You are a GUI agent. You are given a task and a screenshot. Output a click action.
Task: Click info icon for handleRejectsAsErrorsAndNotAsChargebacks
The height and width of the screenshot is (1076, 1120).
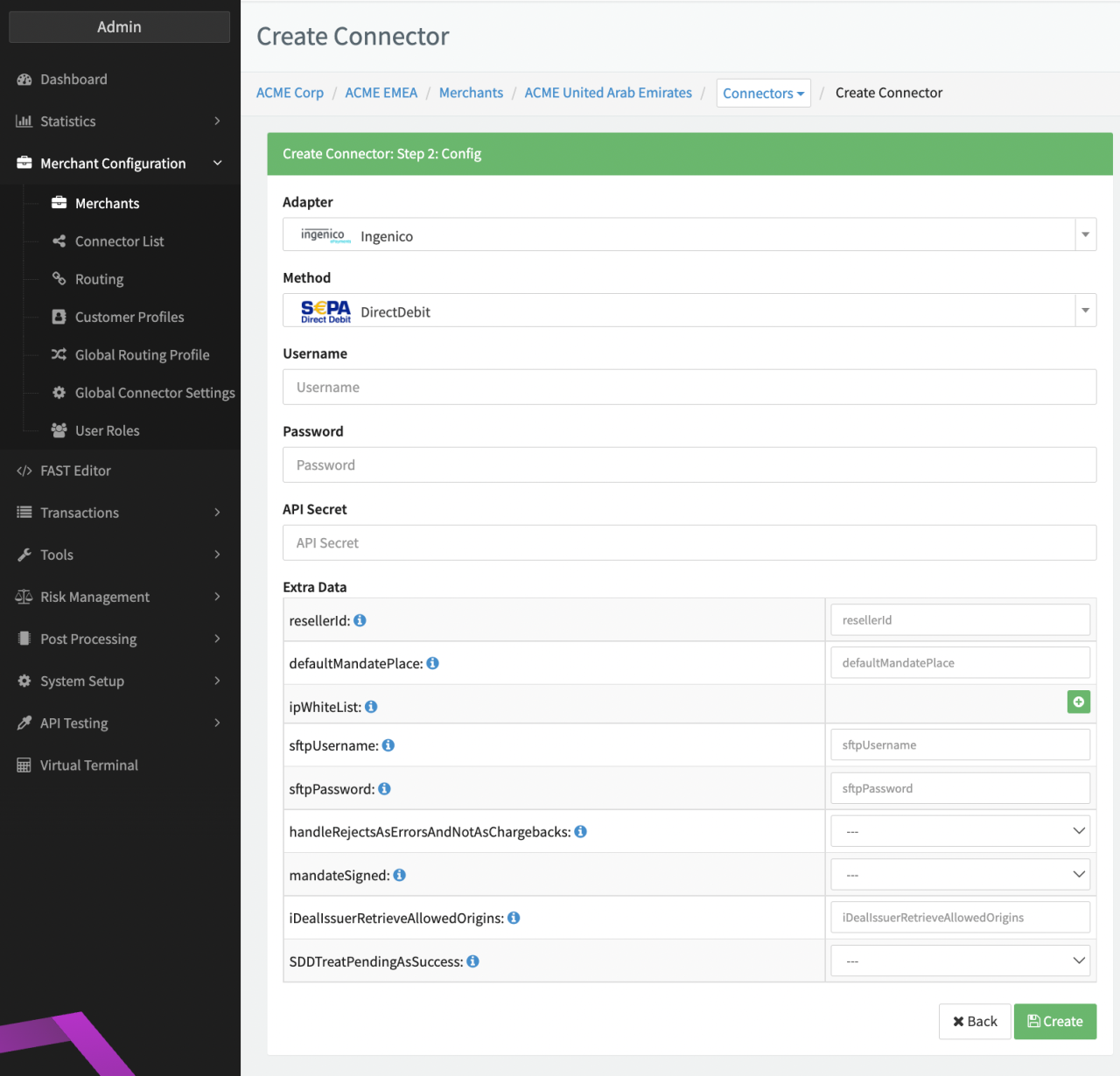pos(581,832)
